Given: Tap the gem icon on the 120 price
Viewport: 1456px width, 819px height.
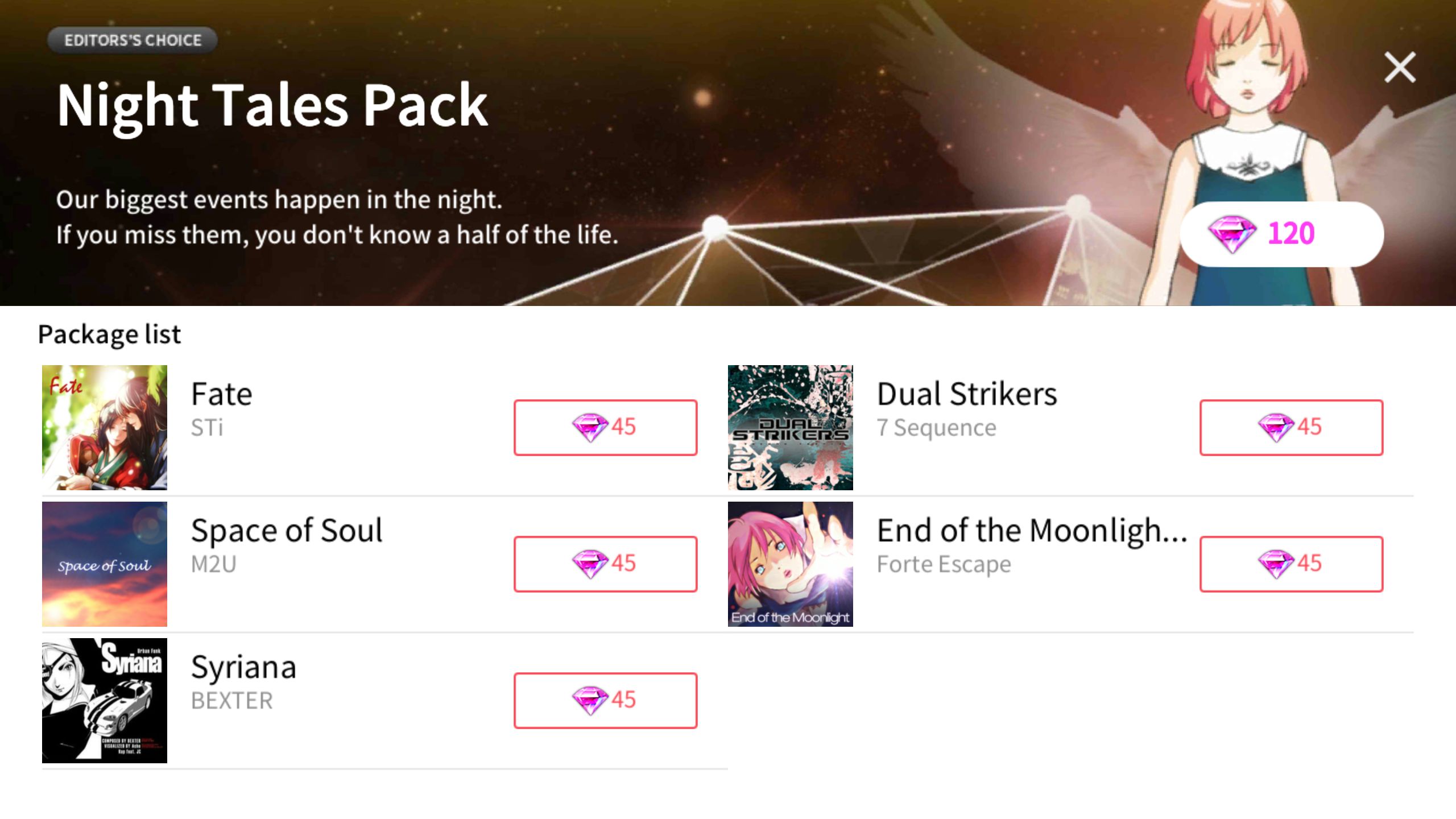Looking at the screenshot, I should (1231, 234).
